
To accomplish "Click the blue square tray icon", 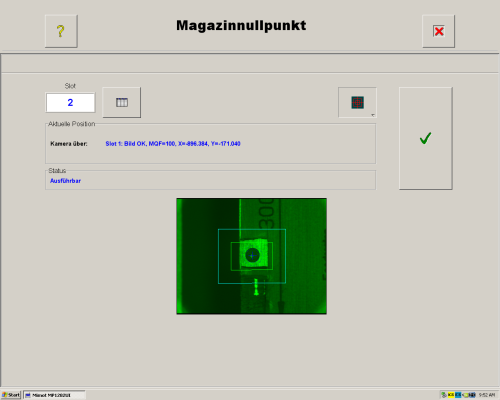I will 458,395.
